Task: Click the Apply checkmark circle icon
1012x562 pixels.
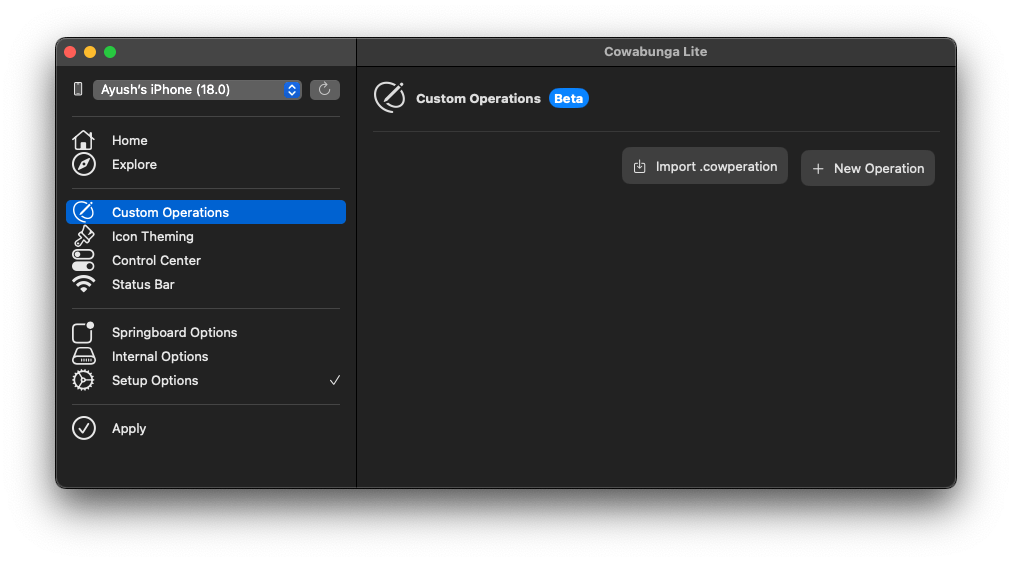Action: coord(83,428)
